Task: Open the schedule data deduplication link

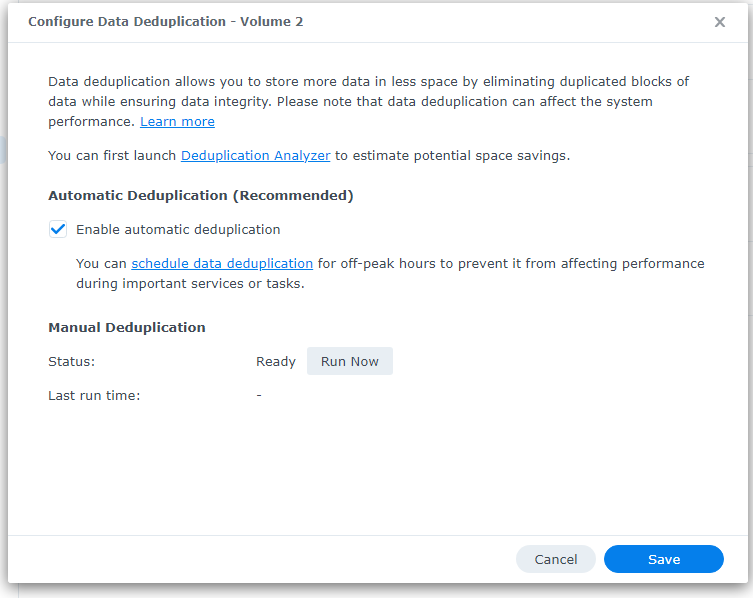Action: click(x=222, y=264)
